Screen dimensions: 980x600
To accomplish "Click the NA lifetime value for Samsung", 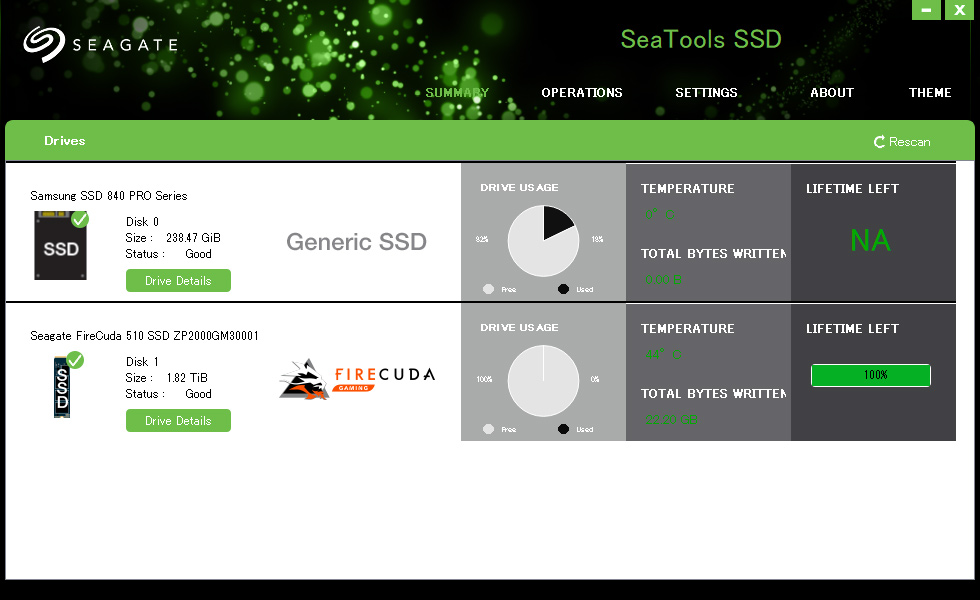I will pos(871,241).
